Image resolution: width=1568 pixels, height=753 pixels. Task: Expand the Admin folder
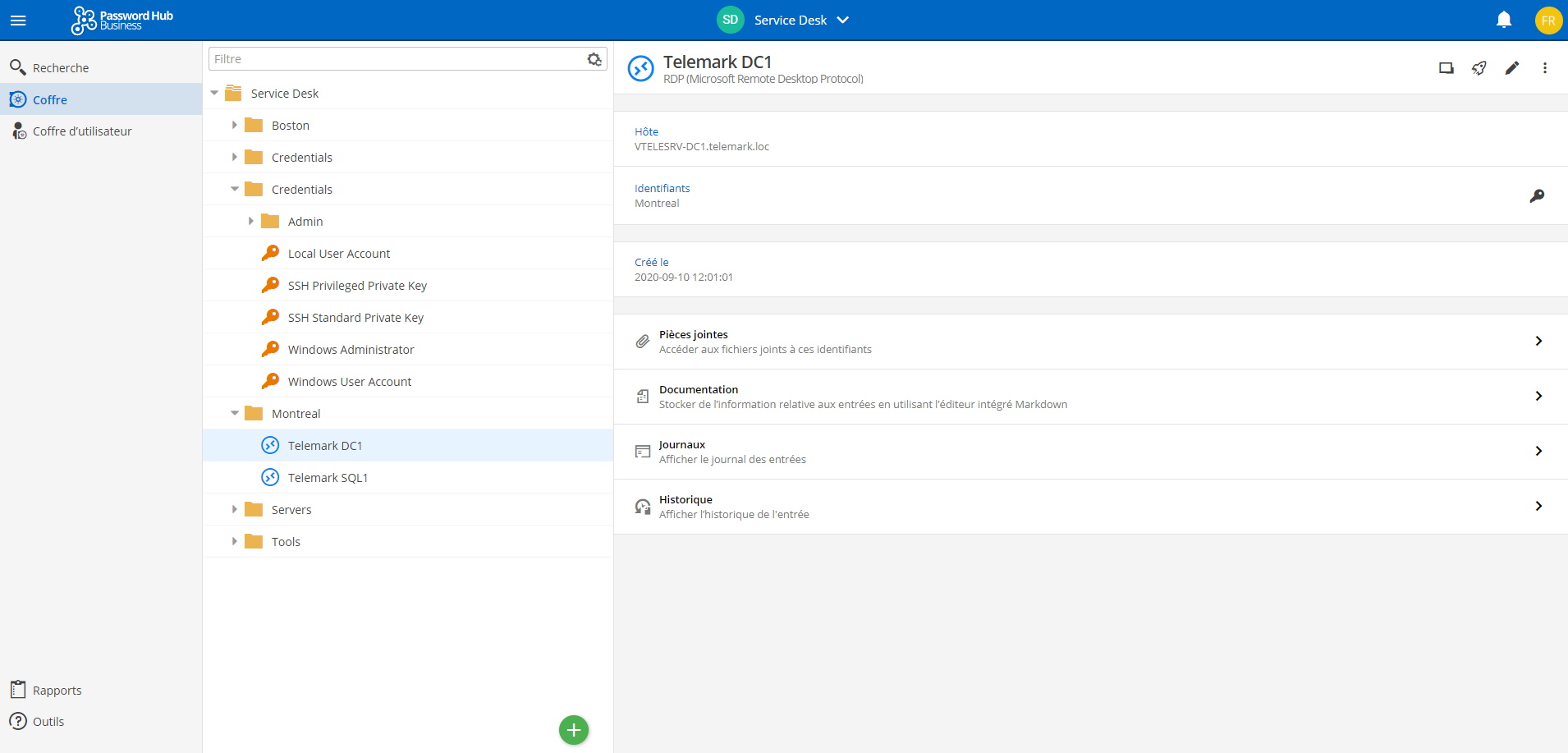pyautogui.click(x=251, y=221)
